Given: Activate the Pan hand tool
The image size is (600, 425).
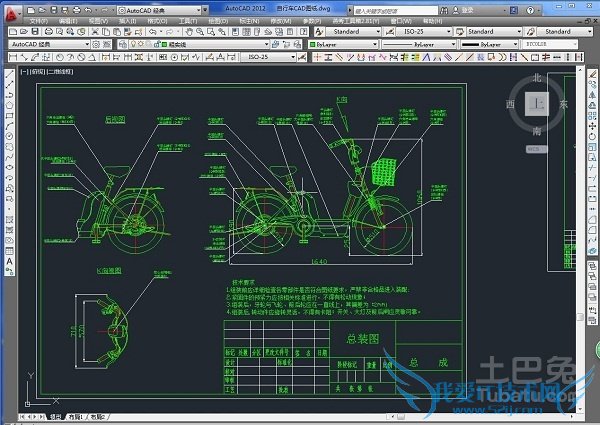Looking at the screenshot, I should (x=189, y=32).
